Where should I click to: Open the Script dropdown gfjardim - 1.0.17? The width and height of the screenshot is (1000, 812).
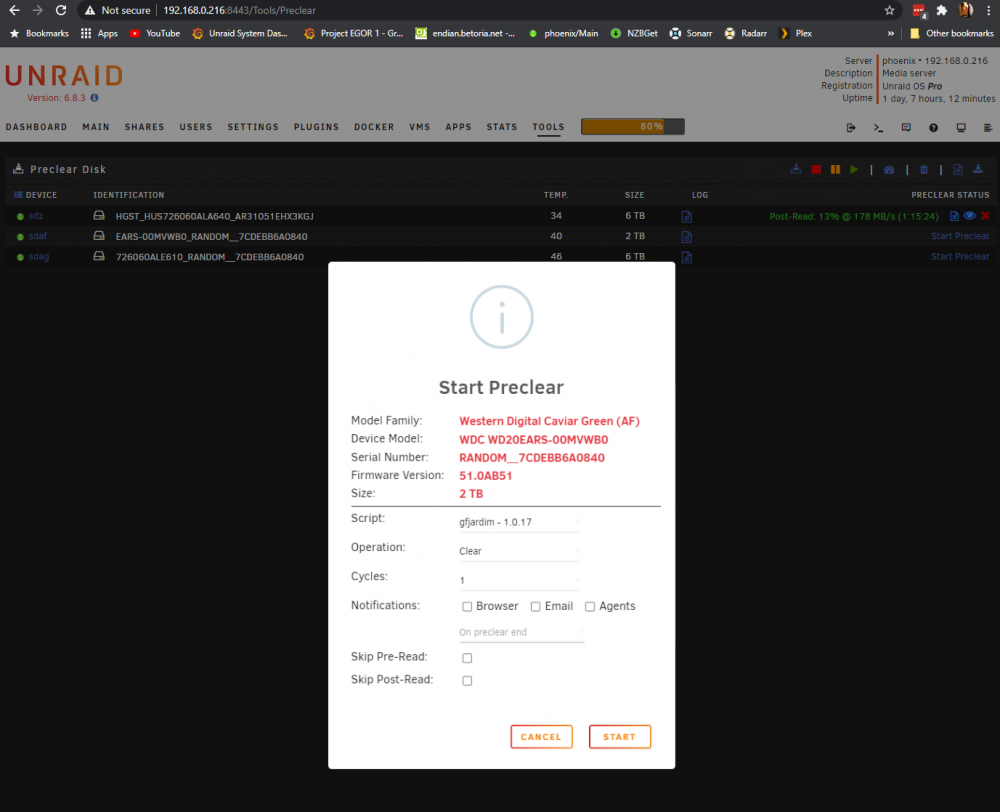[x=519, y=522]
